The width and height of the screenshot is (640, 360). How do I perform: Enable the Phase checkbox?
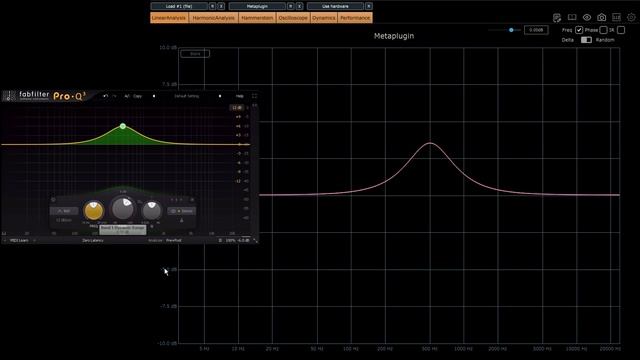(603, 30)
